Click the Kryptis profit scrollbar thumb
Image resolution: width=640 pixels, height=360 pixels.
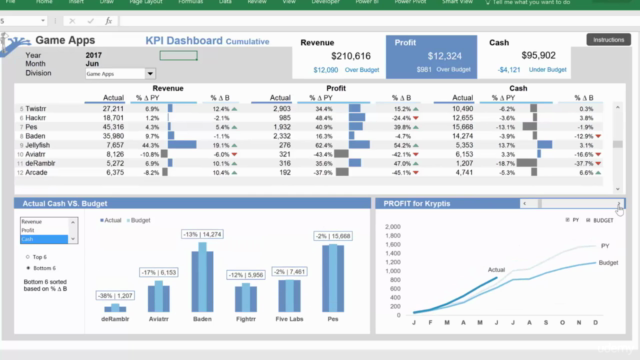tap(540, 204)
